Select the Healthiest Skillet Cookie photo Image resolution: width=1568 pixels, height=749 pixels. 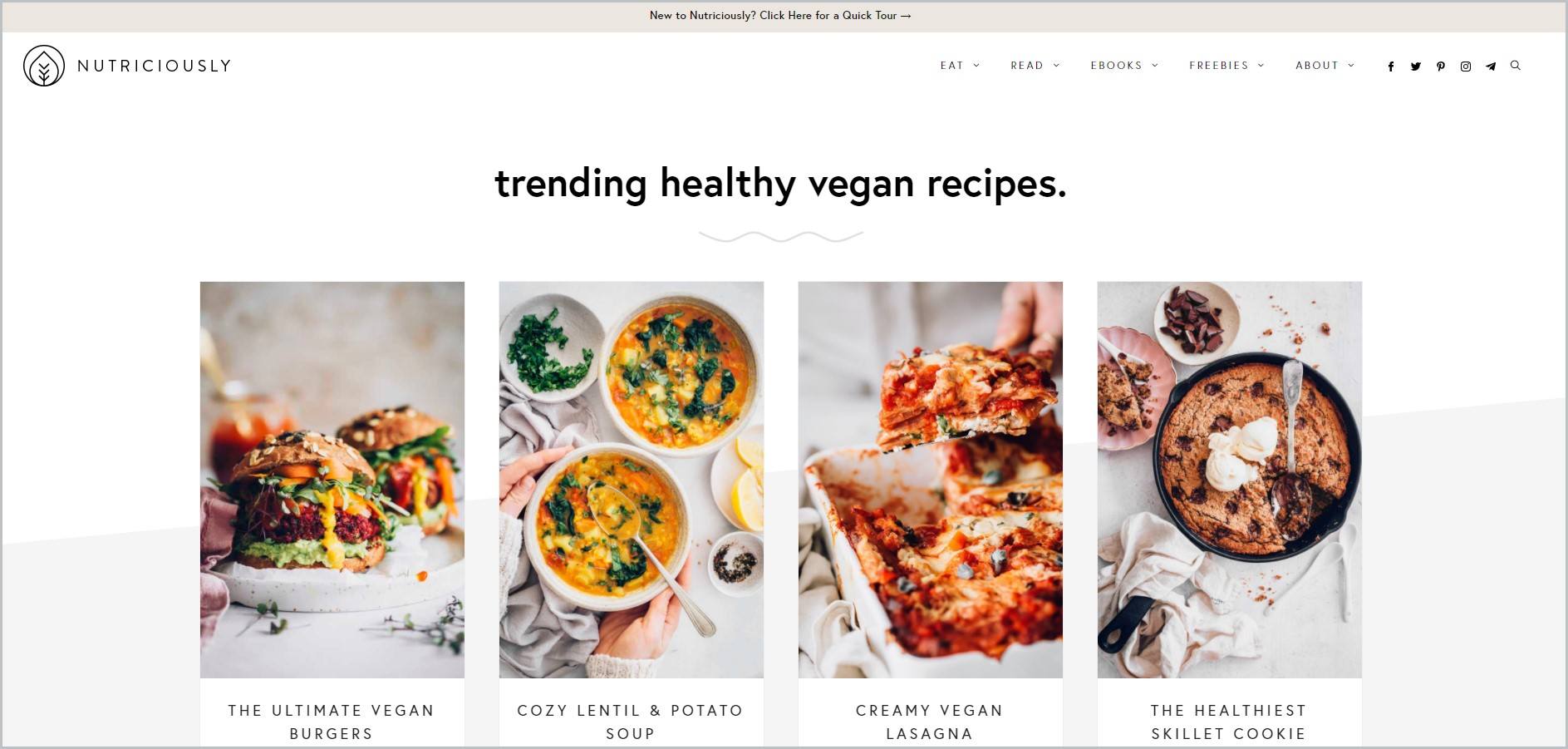point(1229,480)
